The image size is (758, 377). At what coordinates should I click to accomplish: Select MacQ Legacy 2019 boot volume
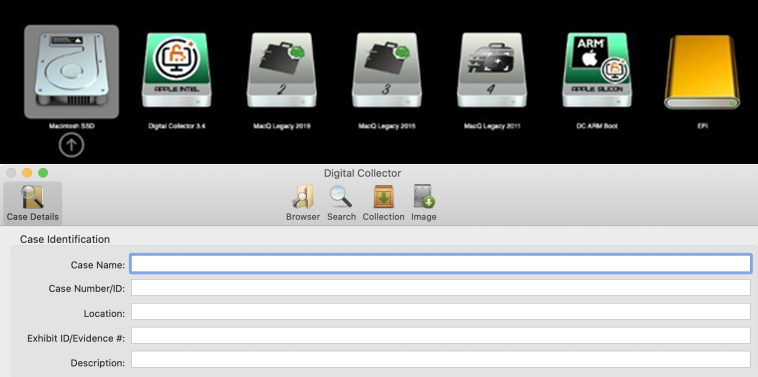click(x=281, y=70)
